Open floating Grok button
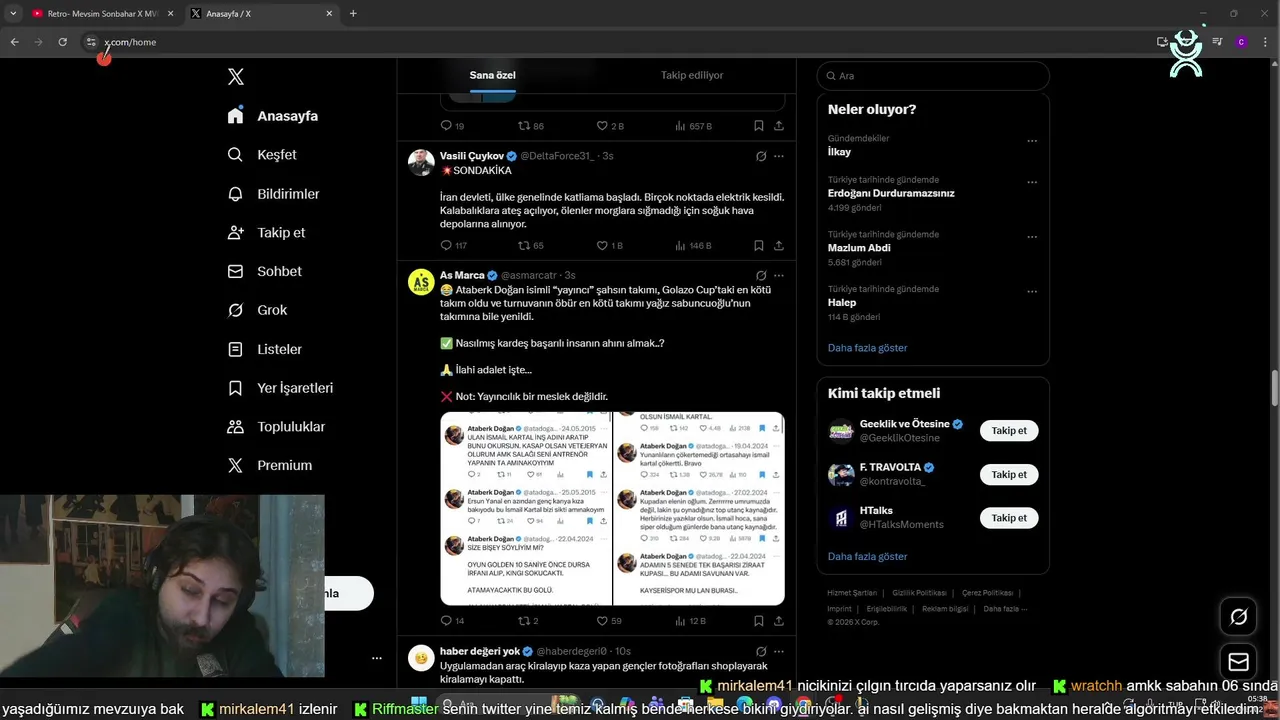The height and width of the screenshot is (720, 1280). pyautogui.click(x=1238, y=617)
